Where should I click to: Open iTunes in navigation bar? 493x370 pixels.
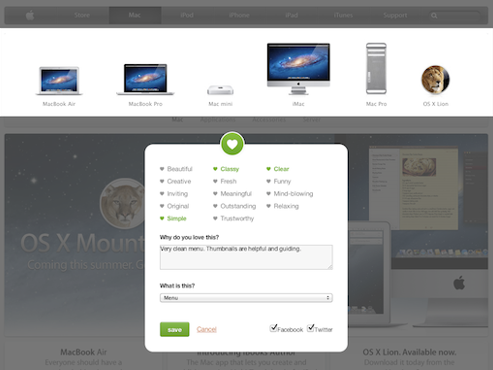[x=343, y=15]
